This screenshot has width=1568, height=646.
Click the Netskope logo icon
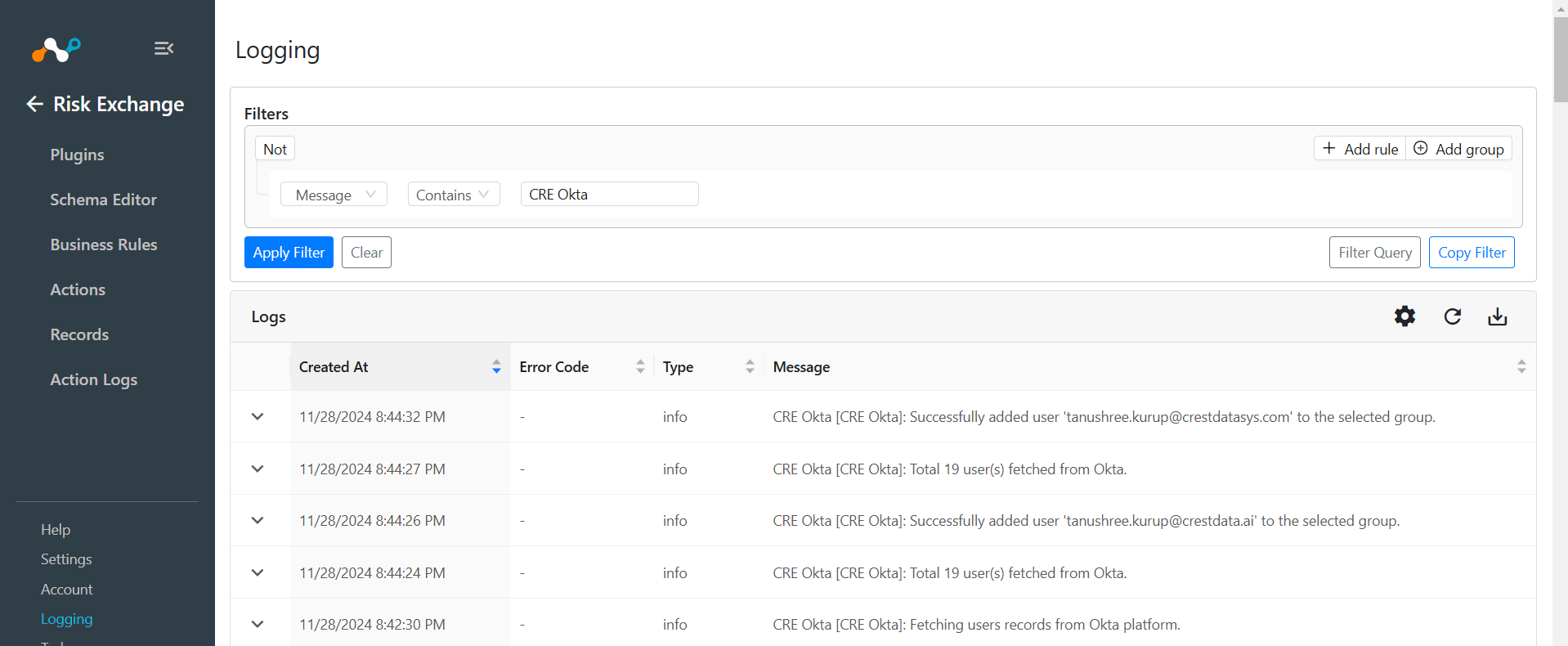(56, 50)
